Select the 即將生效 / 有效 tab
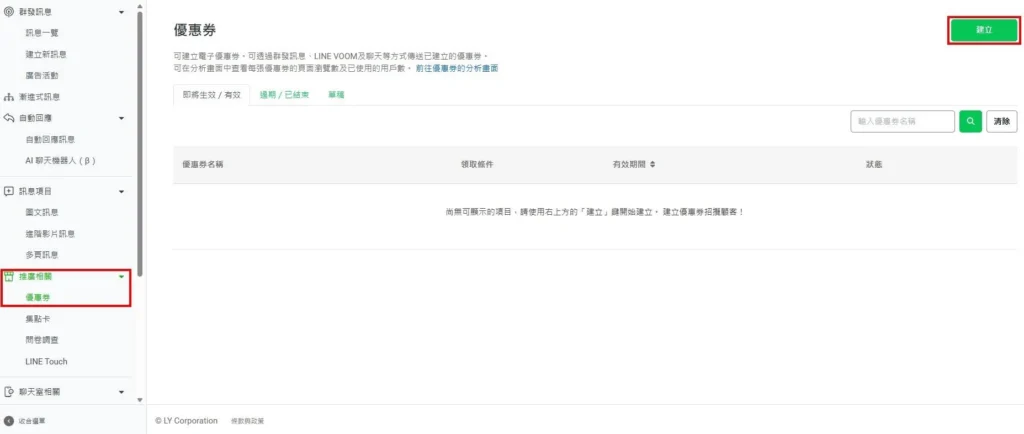 click(x=212, y=95)
